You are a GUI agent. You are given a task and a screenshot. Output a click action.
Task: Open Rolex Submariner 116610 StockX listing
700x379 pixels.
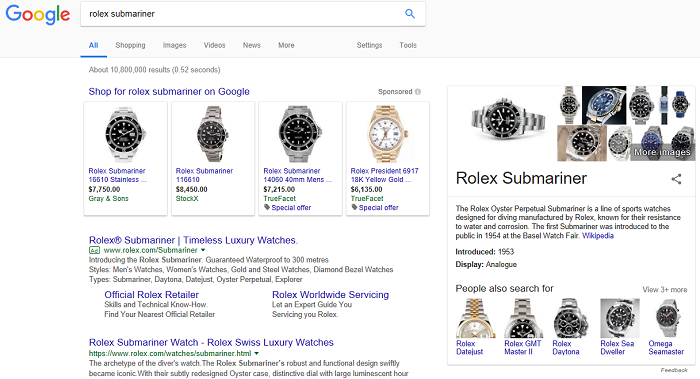tap(204, 175)
